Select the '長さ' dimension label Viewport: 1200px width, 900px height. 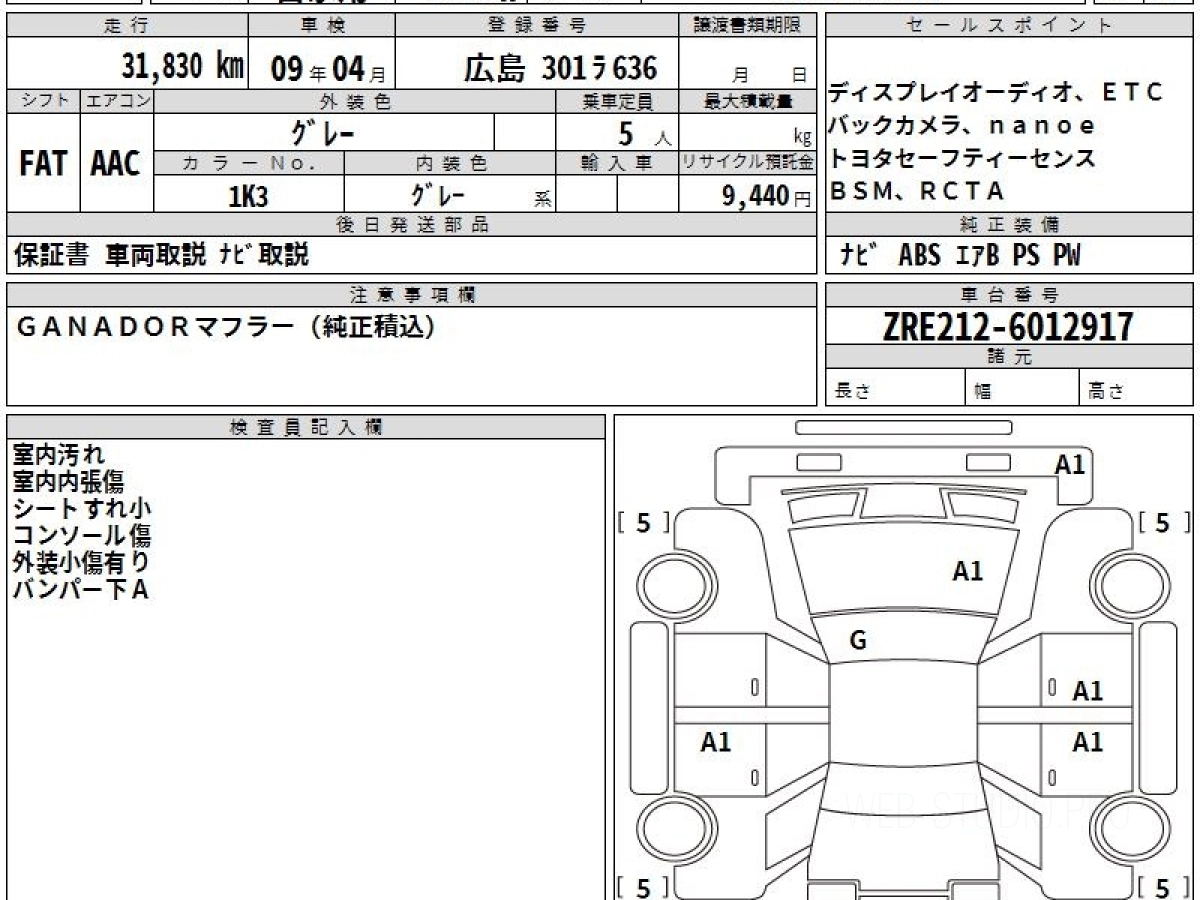coord(852,392)
